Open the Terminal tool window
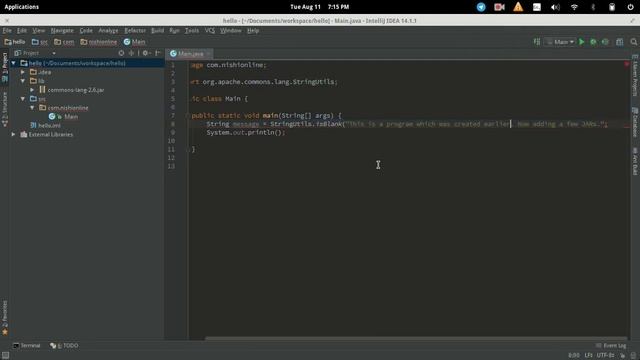The height and width of the screenshot is (360, 640). [x=27, y=346]
